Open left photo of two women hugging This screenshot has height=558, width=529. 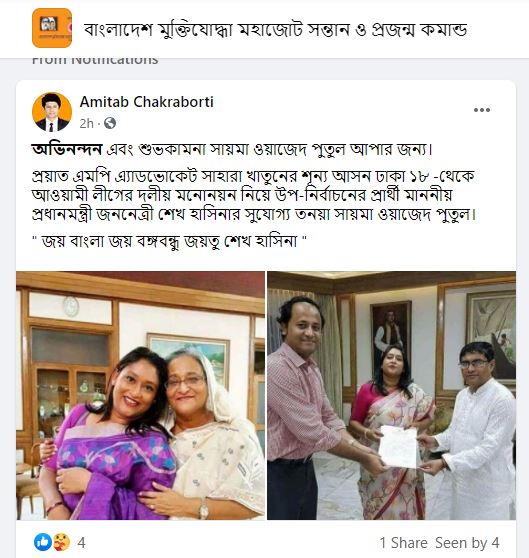point(141,395)
